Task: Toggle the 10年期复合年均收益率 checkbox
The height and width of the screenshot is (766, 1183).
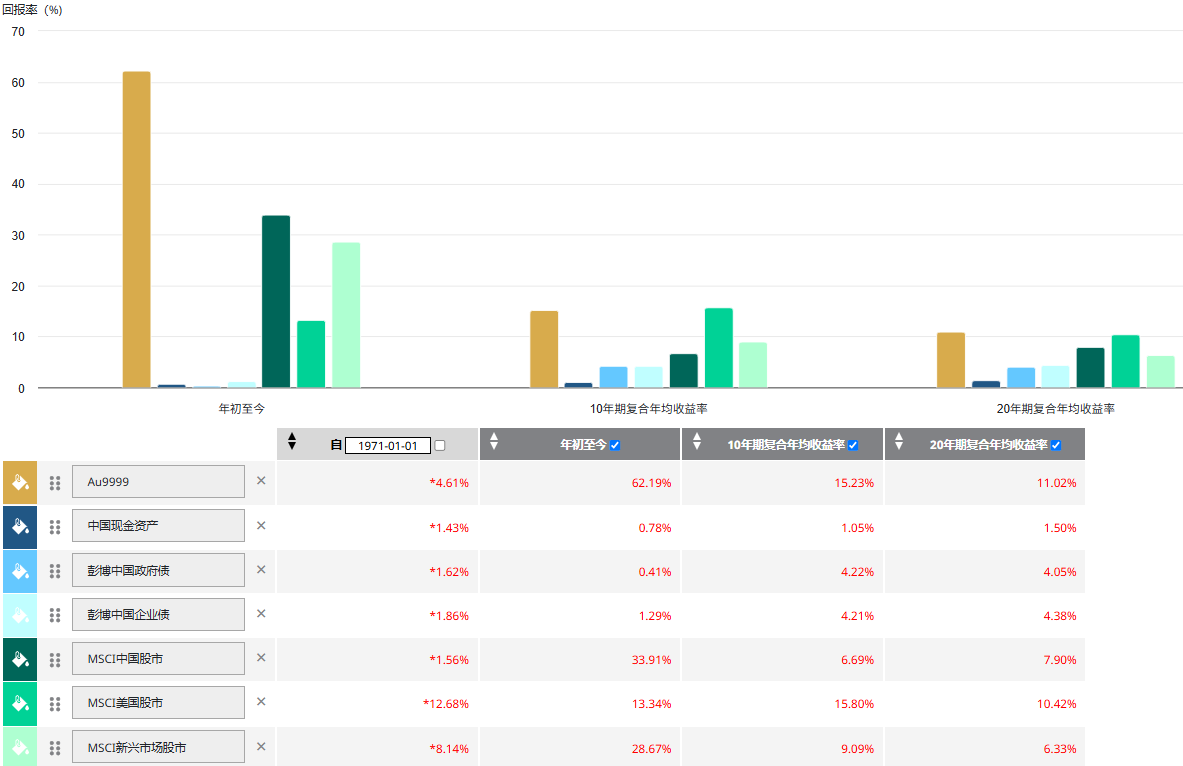Action: point(853,445)
